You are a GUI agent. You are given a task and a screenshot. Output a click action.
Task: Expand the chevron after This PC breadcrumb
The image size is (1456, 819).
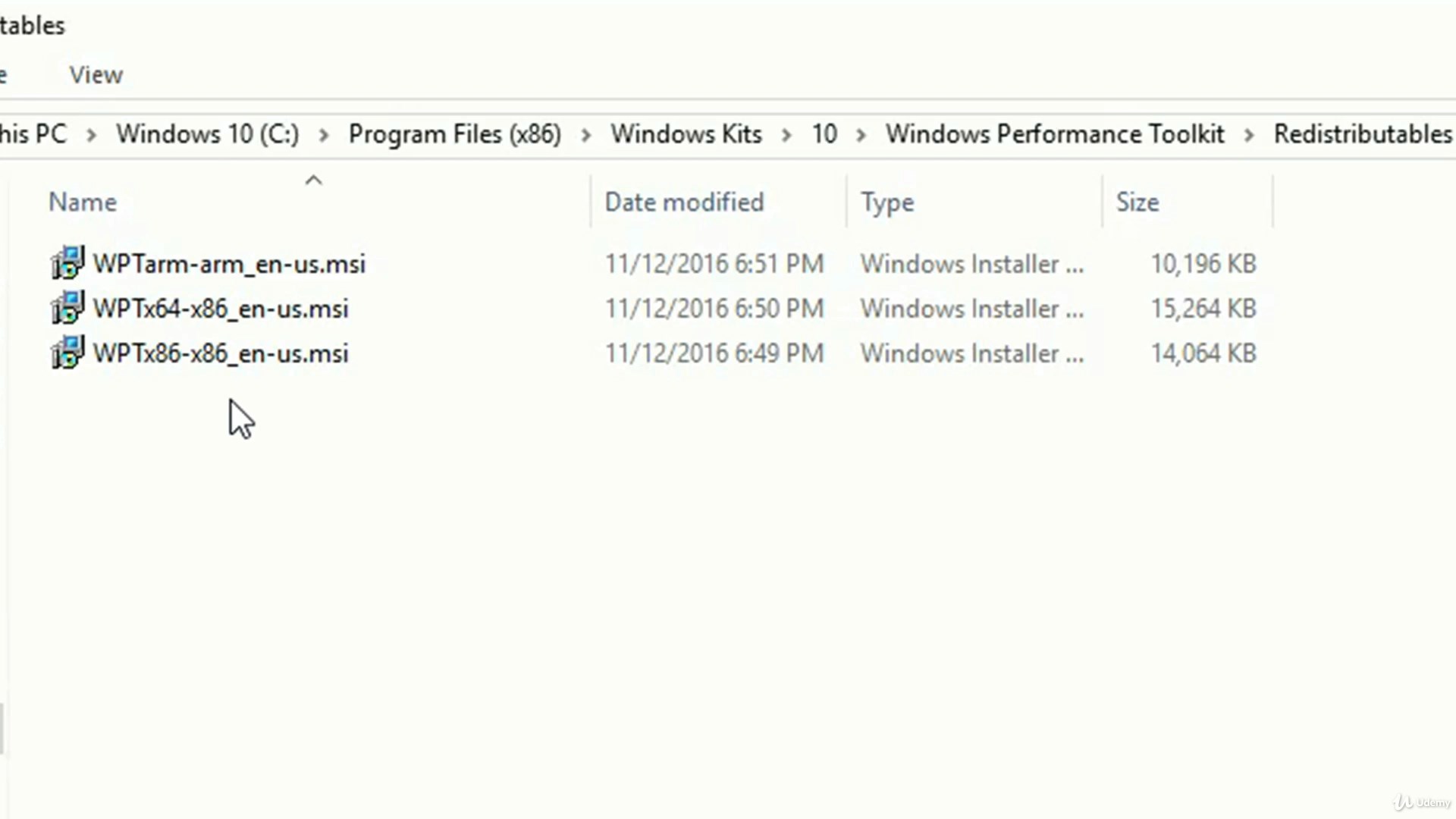(x=92, y=135)
